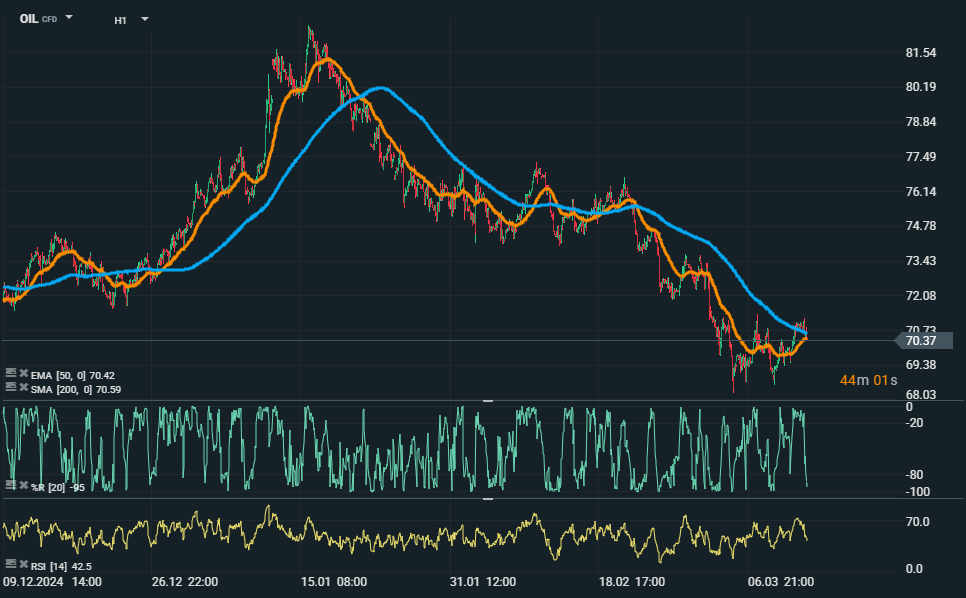The height and width of the screenshot is (598, 966).
Task: Click the 80.19 price axis label
Action: [920, 87]
